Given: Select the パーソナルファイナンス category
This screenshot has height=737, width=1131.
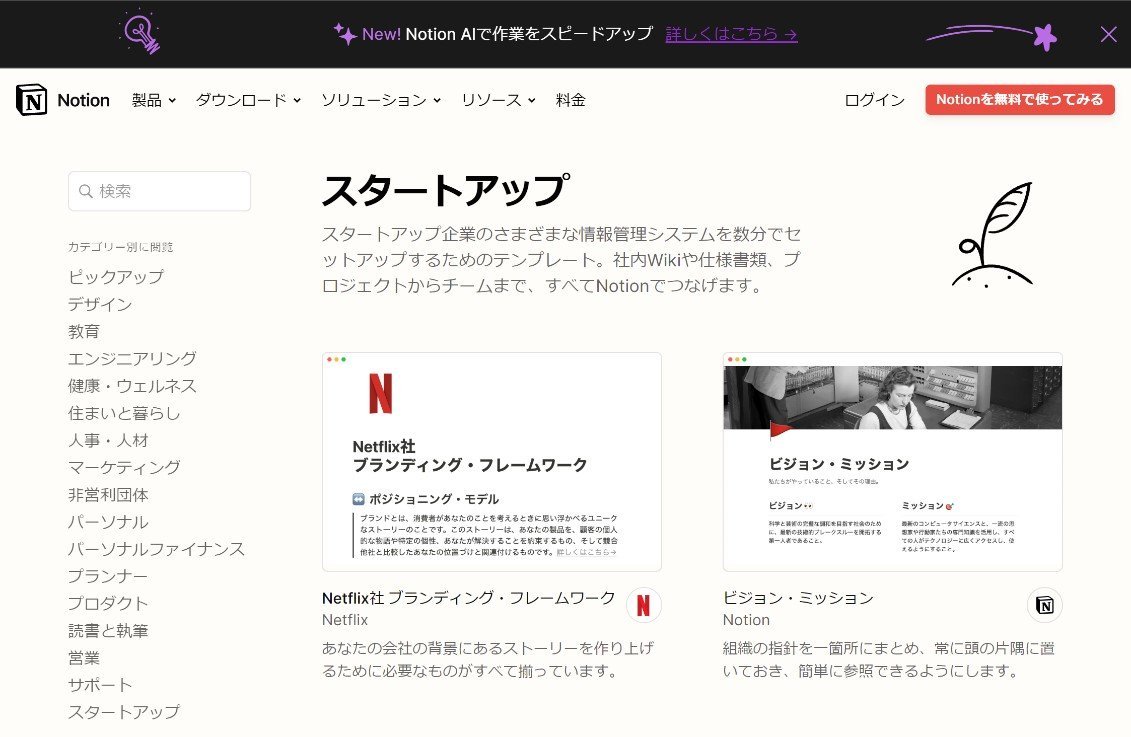Looking at the screenshot, I should coord(157,549).
